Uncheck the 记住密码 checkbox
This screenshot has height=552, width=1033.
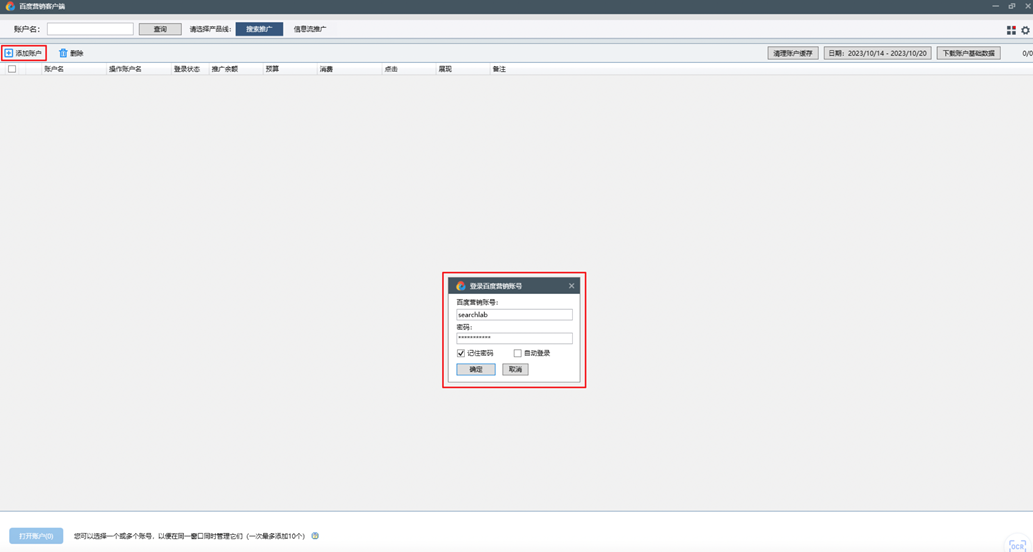click(x=461, y=353)
